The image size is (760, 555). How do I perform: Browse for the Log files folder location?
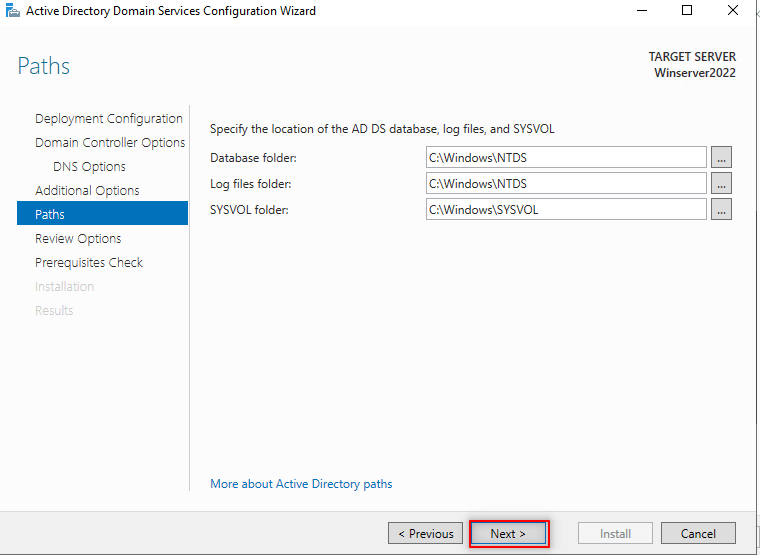pos(721,184)
